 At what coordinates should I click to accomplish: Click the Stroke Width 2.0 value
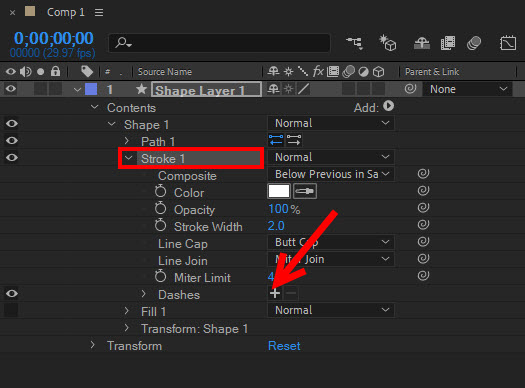[x=276, y=226]
